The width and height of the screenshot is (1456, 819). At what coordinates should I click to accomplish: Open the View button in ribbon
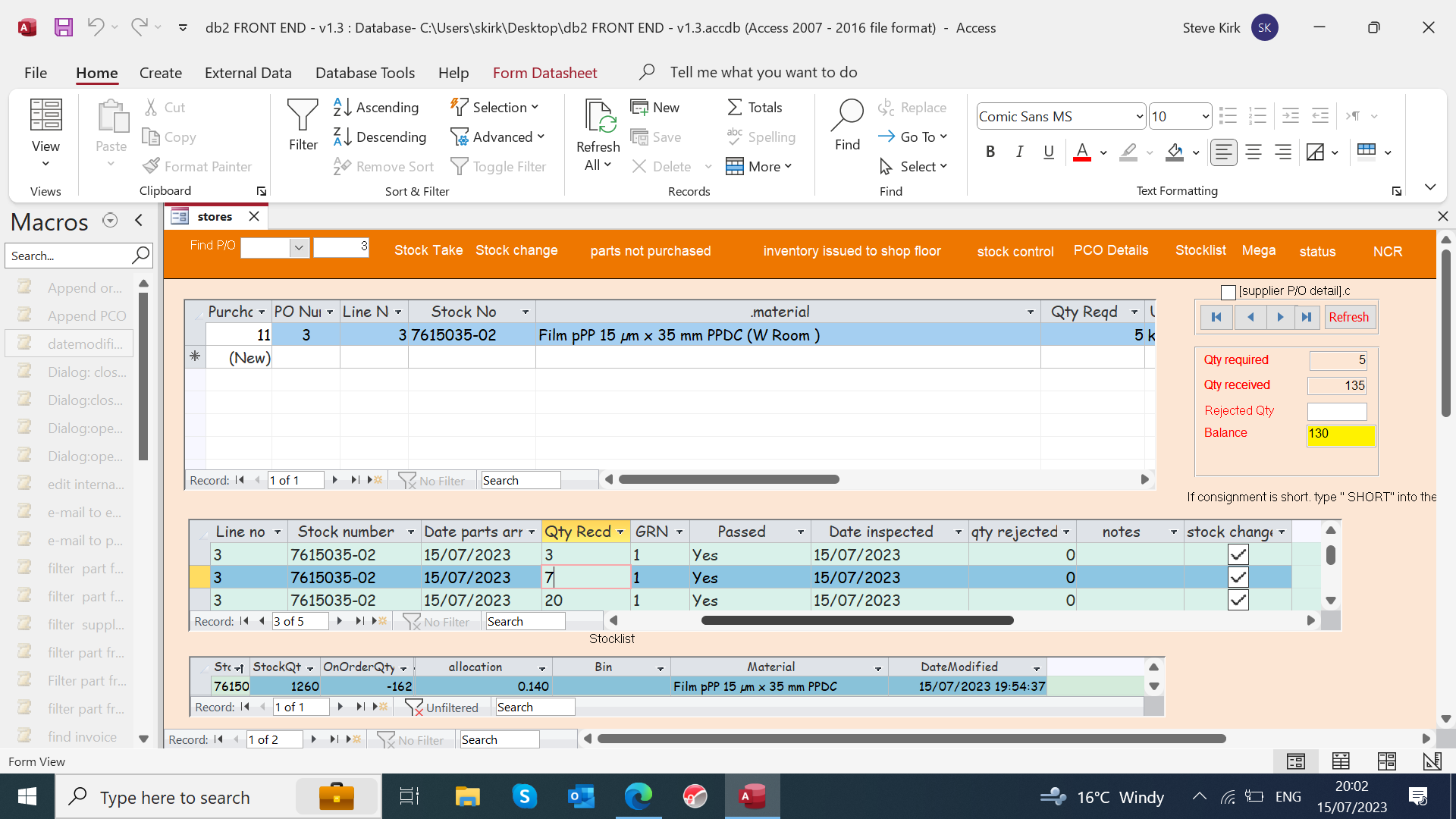45,133
